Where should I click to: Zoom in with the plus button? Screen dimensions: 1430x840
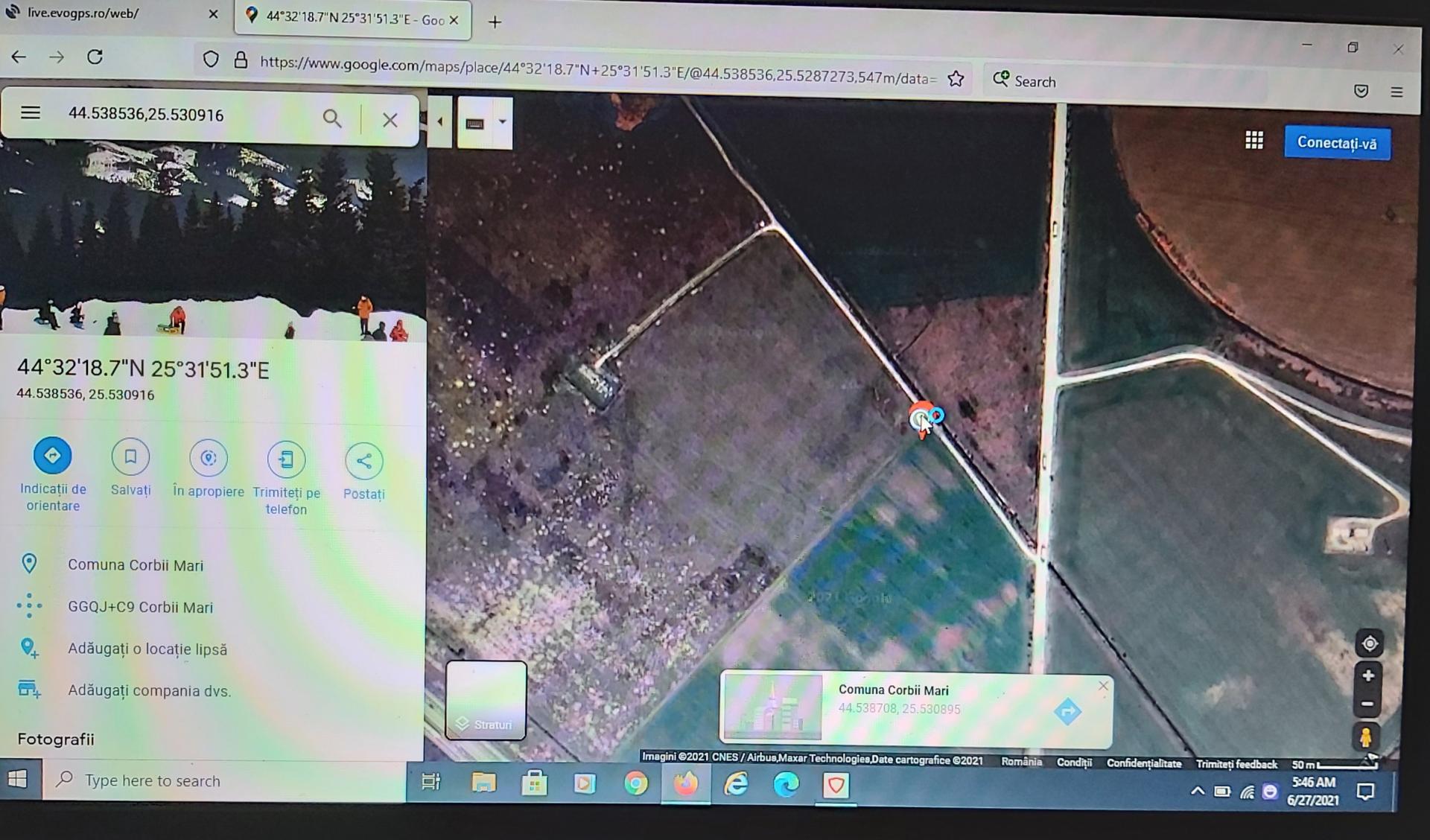(1368, 676)
